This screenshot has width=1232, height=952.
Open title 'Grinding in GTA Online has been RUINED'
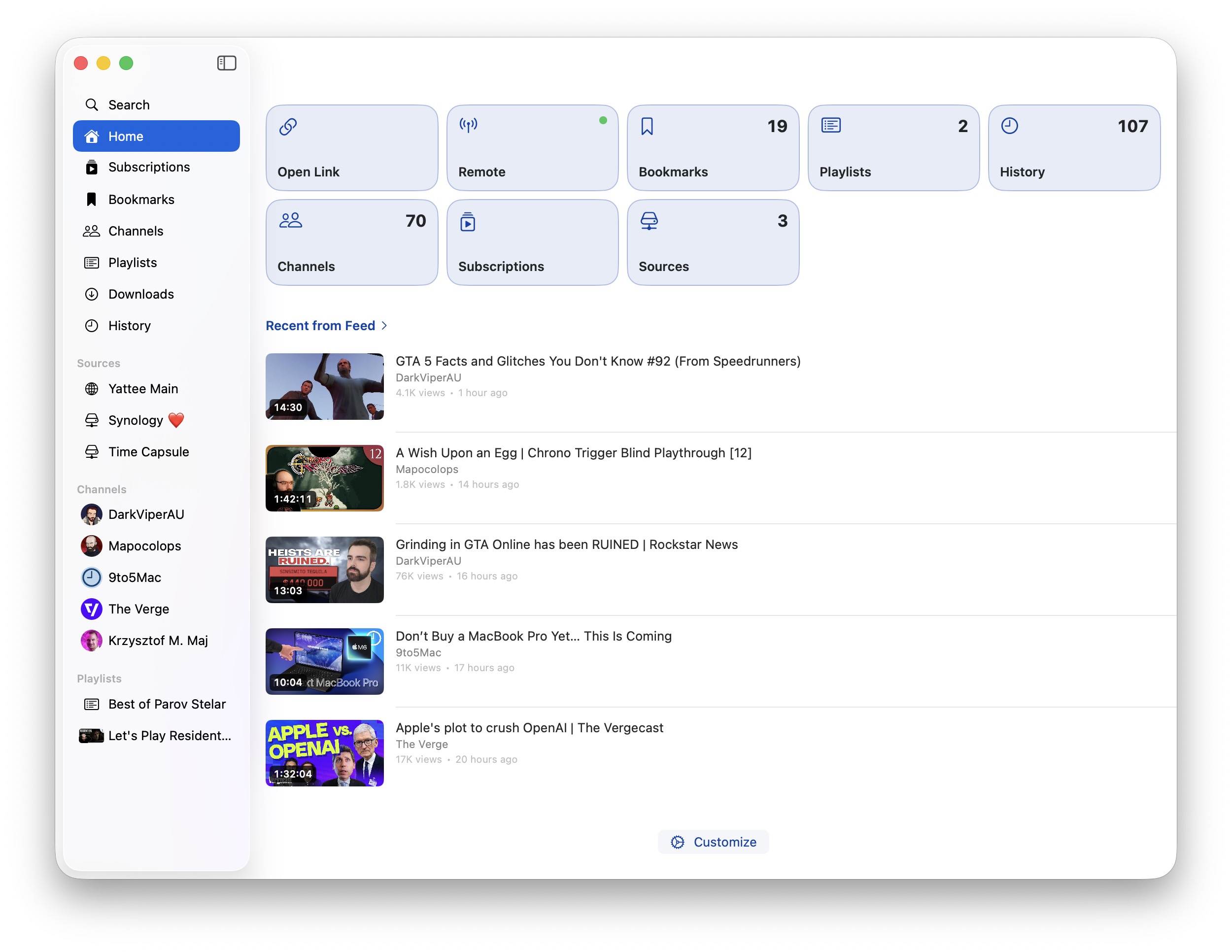click(x=567, y=544)
